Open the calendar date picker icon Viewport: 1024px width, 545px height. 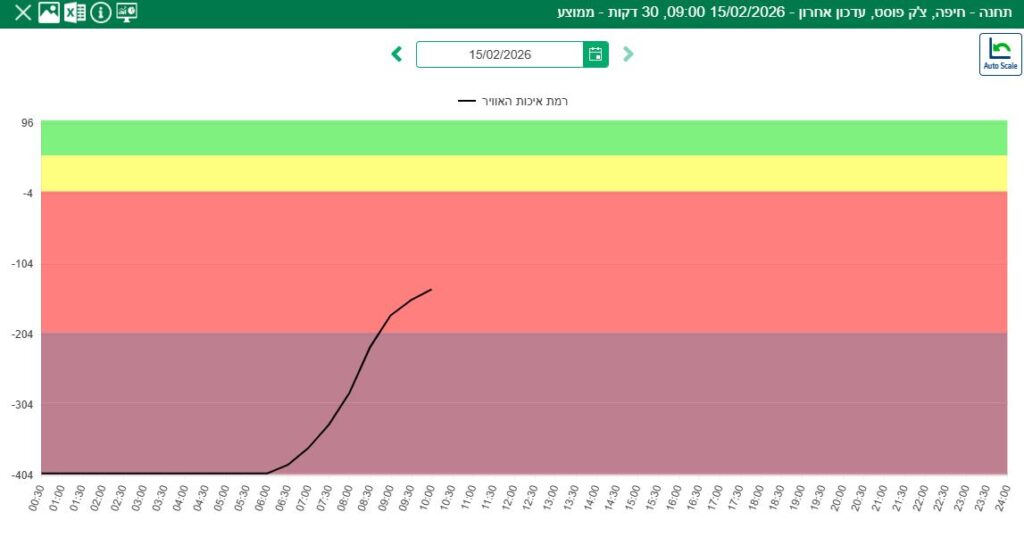595,54
